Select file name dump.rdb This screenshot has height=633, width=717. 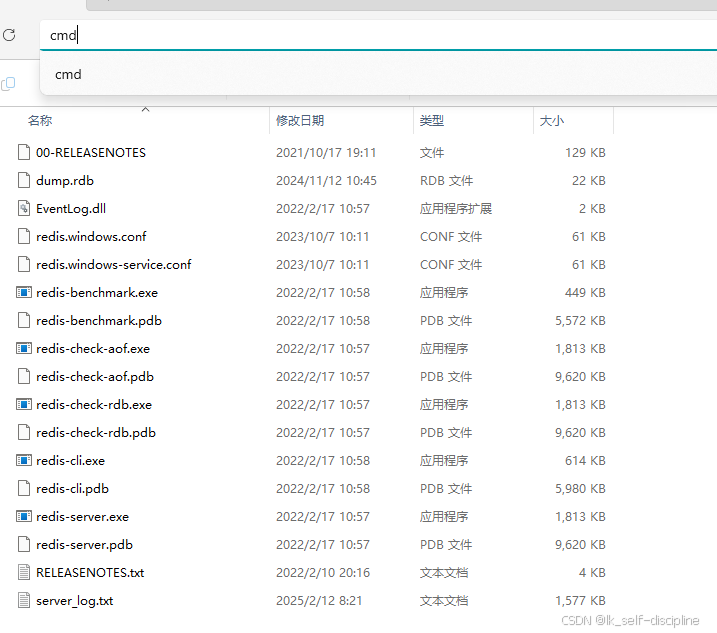65,181
